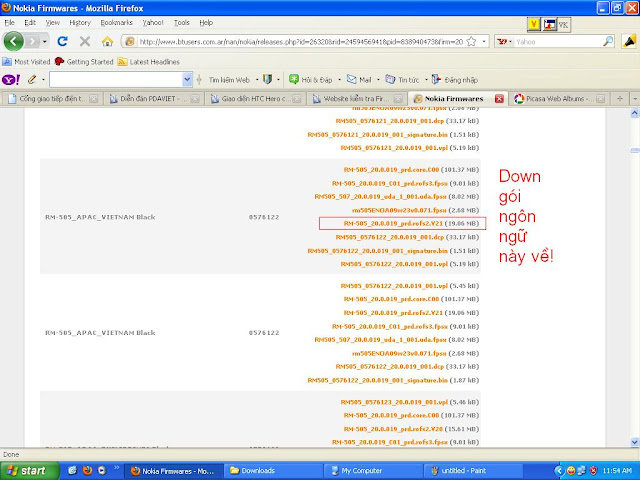Go back to the previous page
This screenshot has width=640, height=480.
13,41
